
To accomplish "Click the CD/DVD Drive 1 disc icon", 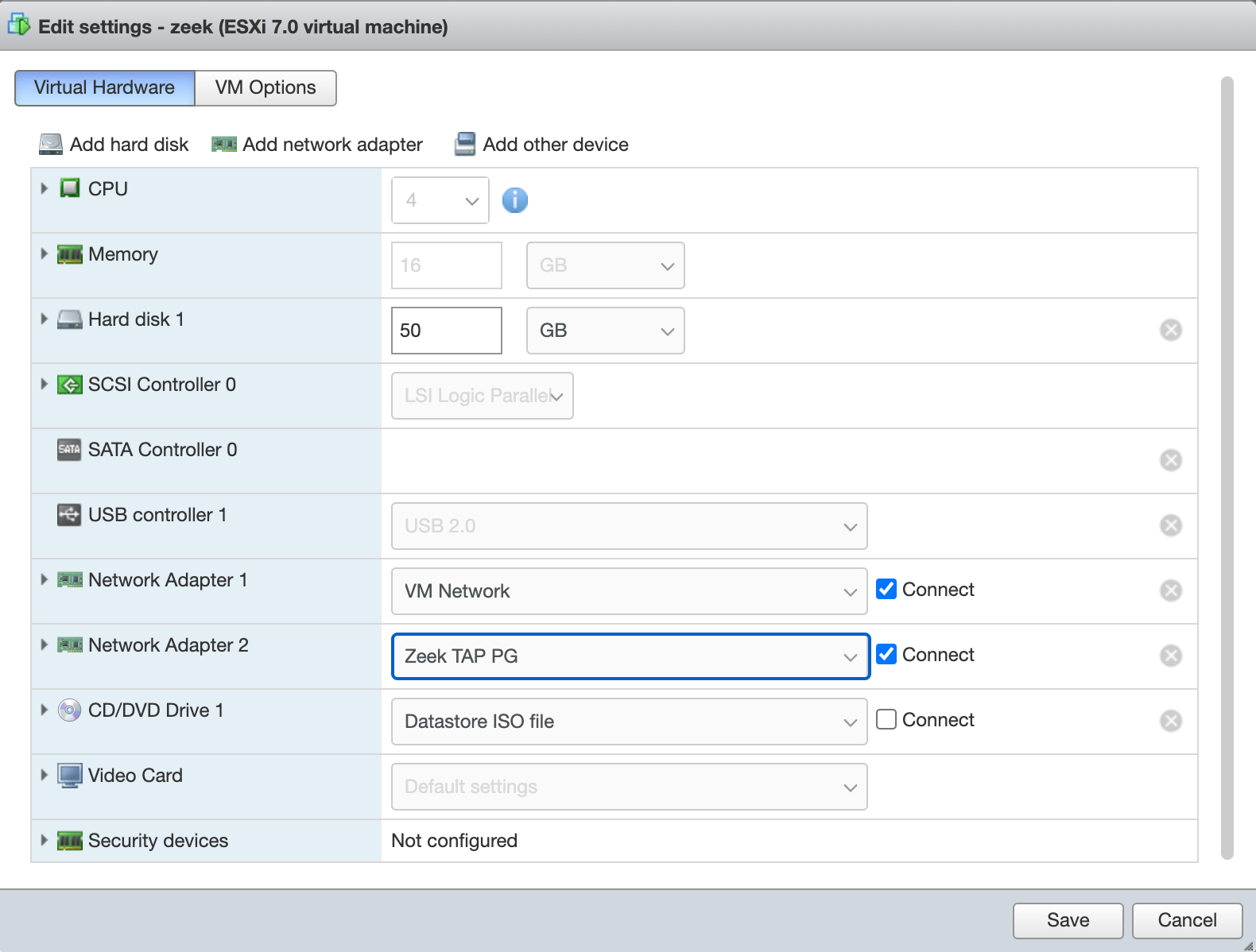I will tap(70, 710).
